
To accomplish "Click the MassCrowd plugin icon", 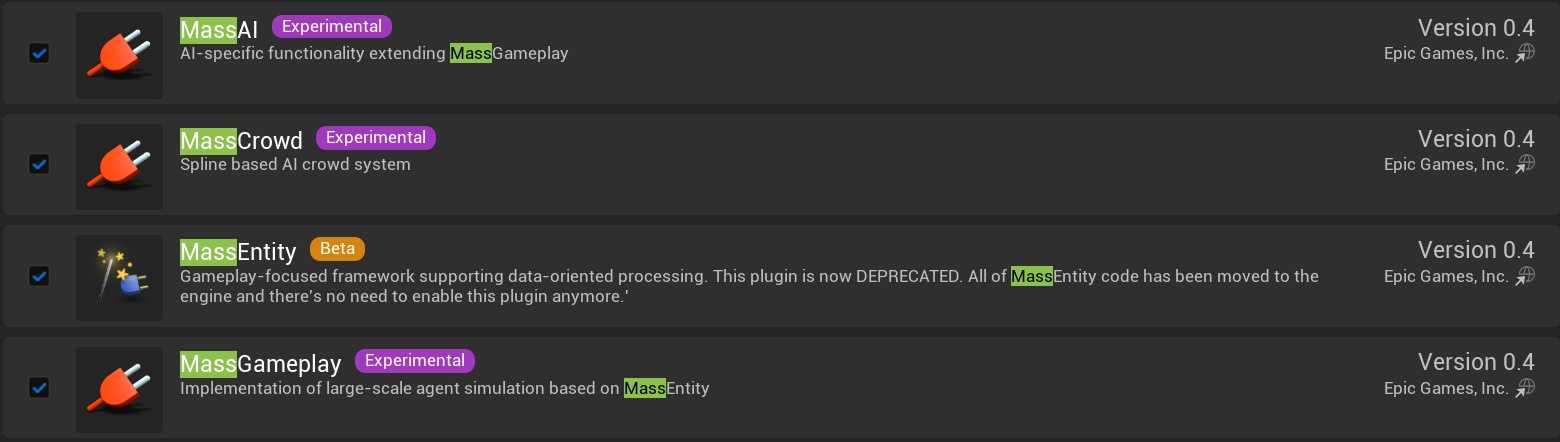I will 119,165.
